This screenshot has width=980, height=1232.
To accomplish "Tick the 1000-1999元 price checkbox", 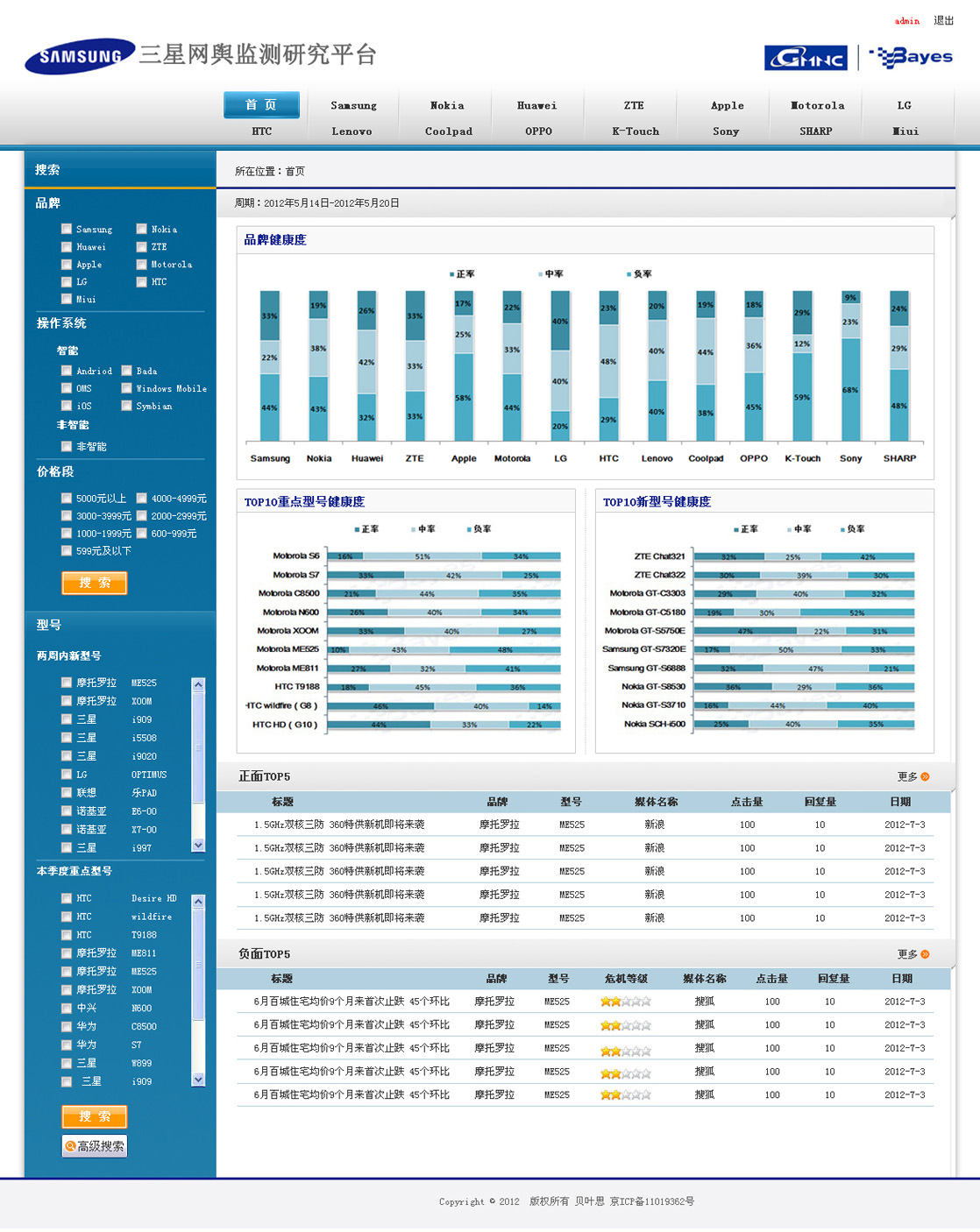I will coord(67,533).
